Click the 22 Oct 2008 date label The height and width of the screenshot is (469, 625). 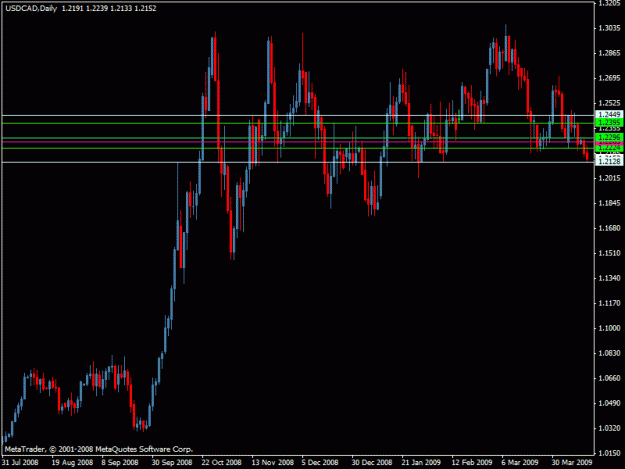[x=221, y=462]
